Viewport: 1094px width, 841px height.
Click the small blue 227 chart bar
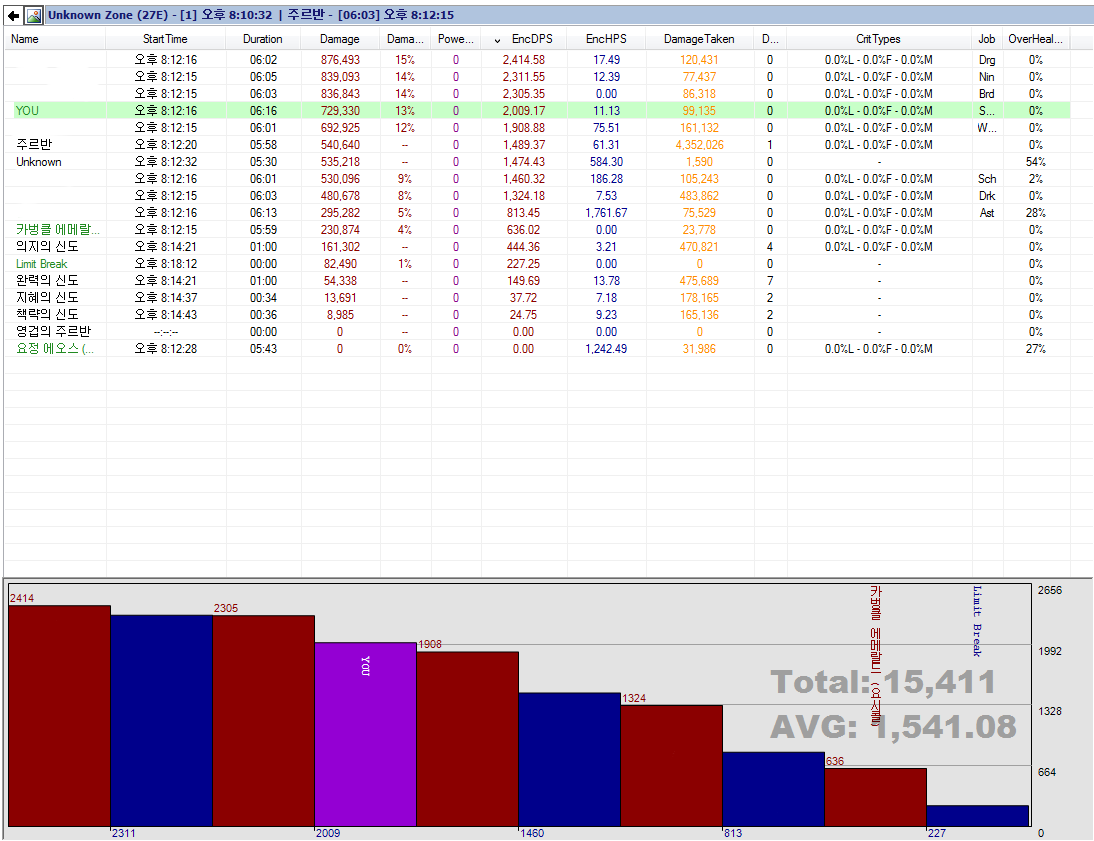pyautogui.click(x=977, y=816)
